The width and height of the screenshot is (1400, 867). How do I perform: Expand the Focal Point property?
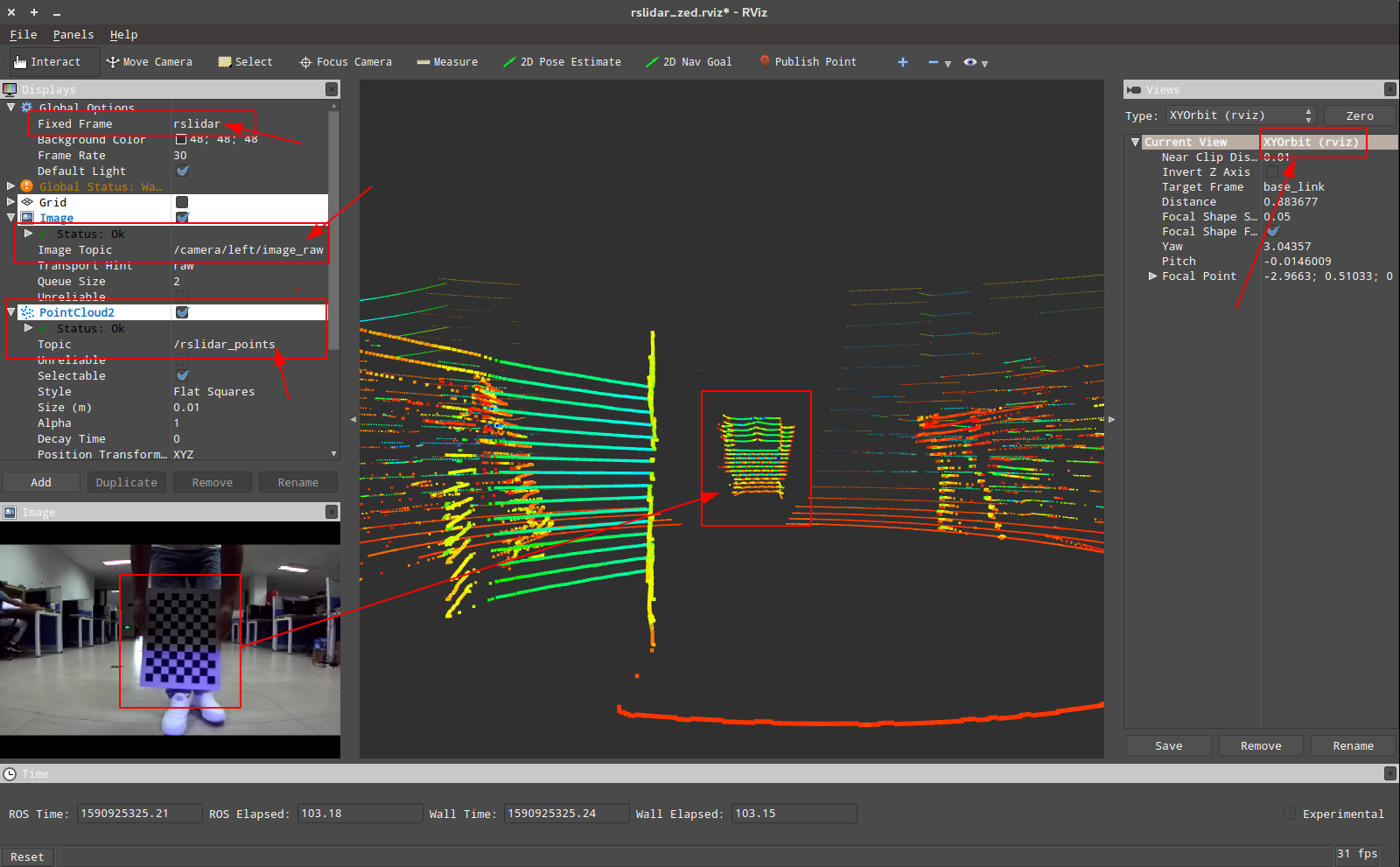tap(1152, 276)
